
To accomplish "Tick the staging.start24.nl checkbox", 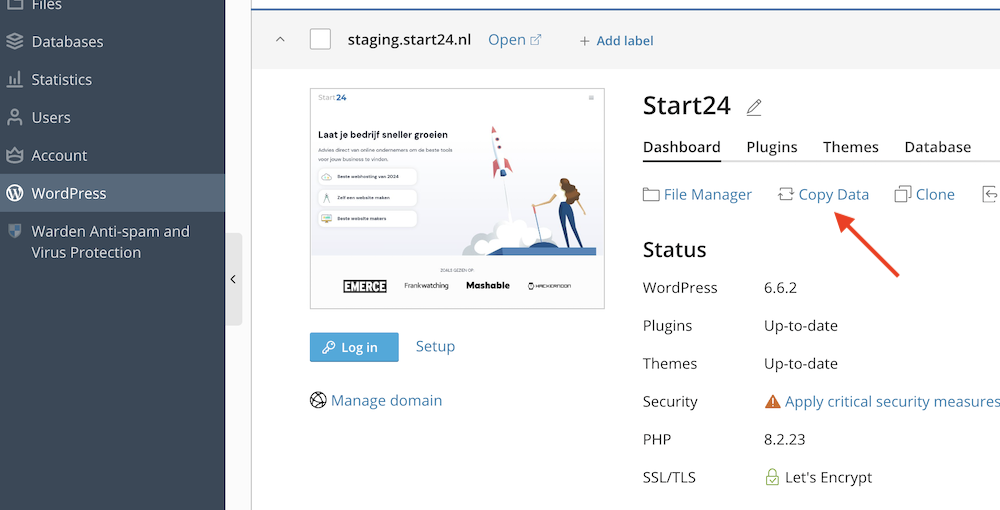I will coord(320,40).
